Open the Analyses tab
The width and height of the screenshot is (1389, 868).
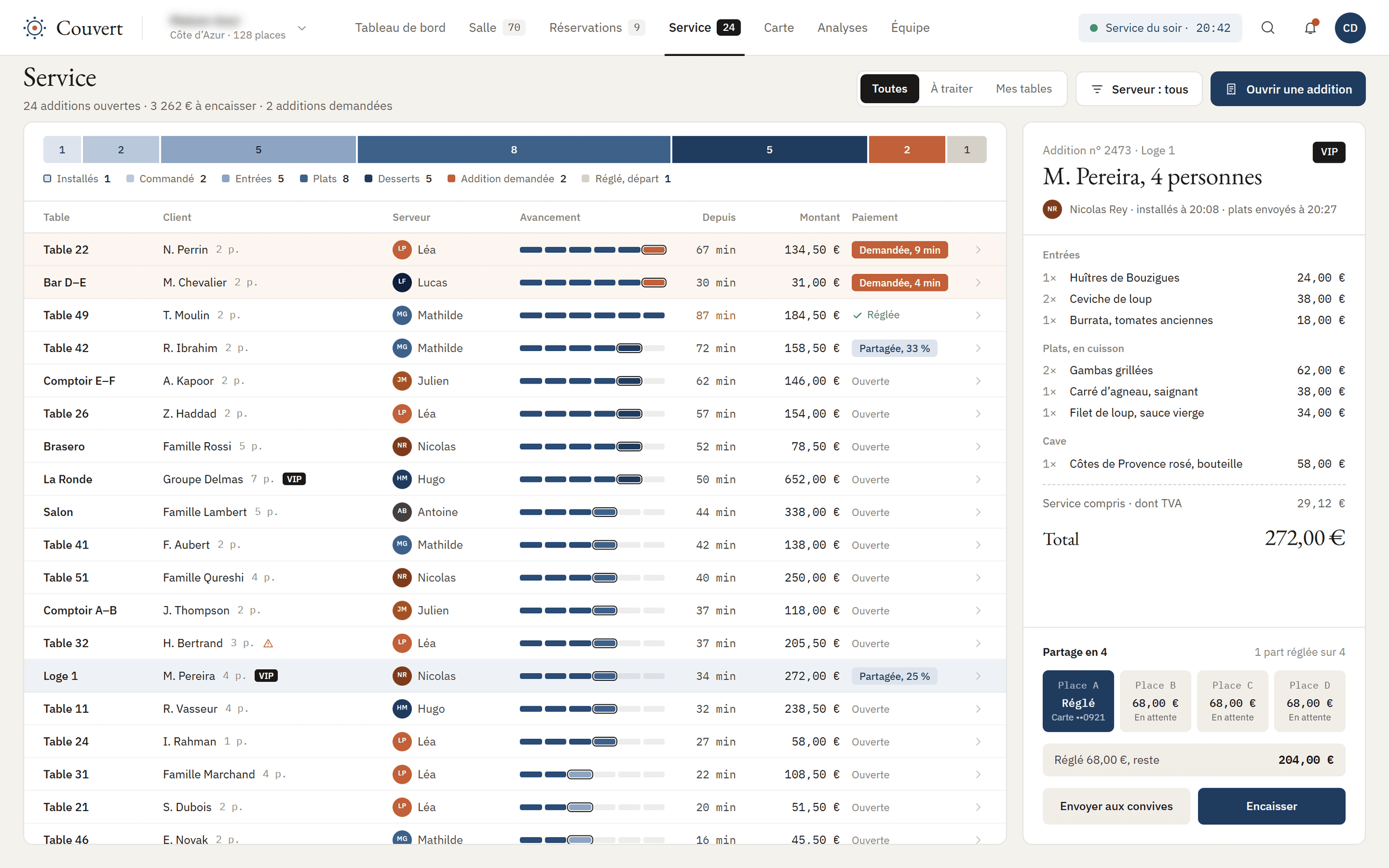[842, 28]
